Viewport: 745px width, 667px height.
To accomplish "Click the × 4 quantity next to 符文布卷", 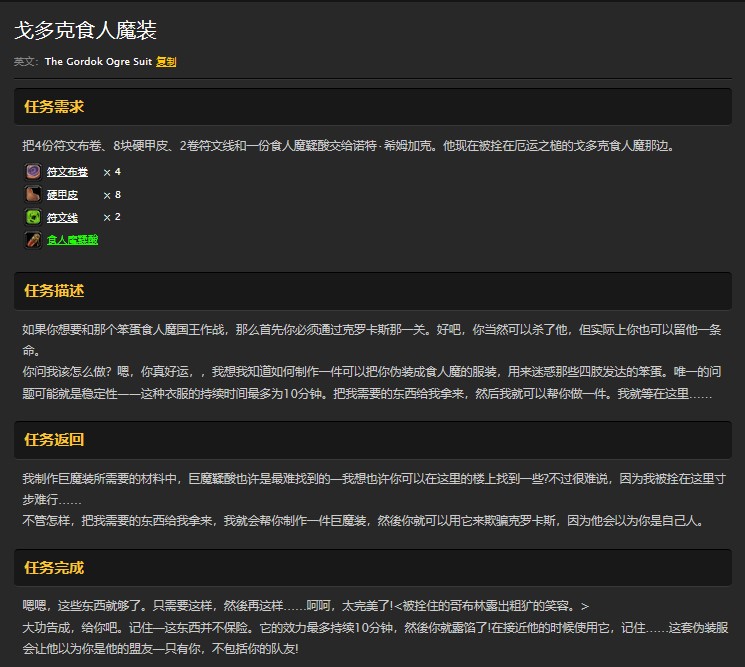I will (112, 172).
